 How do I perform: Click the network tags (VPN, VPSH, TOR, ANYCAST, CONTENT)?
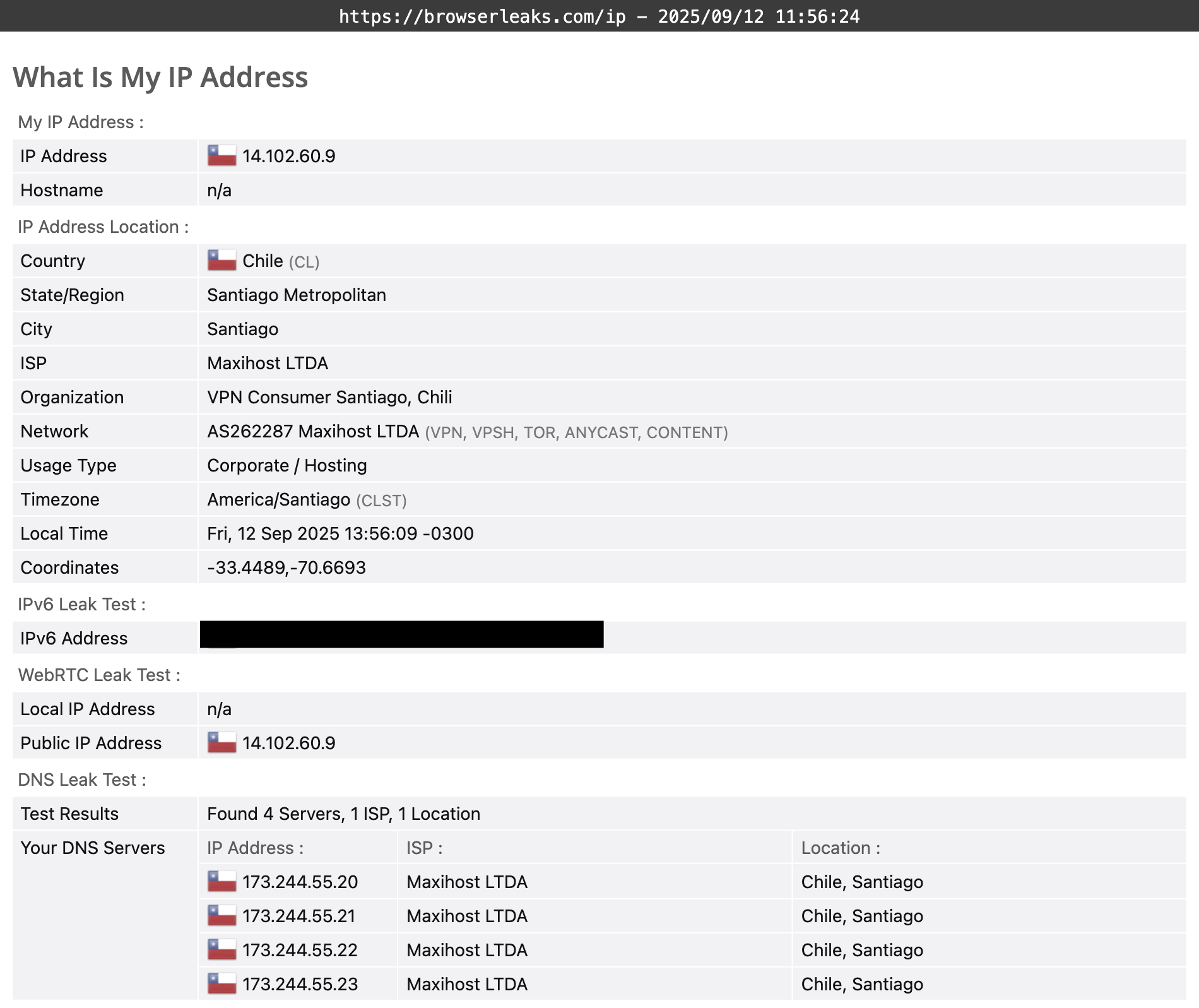tap(577, 432)
